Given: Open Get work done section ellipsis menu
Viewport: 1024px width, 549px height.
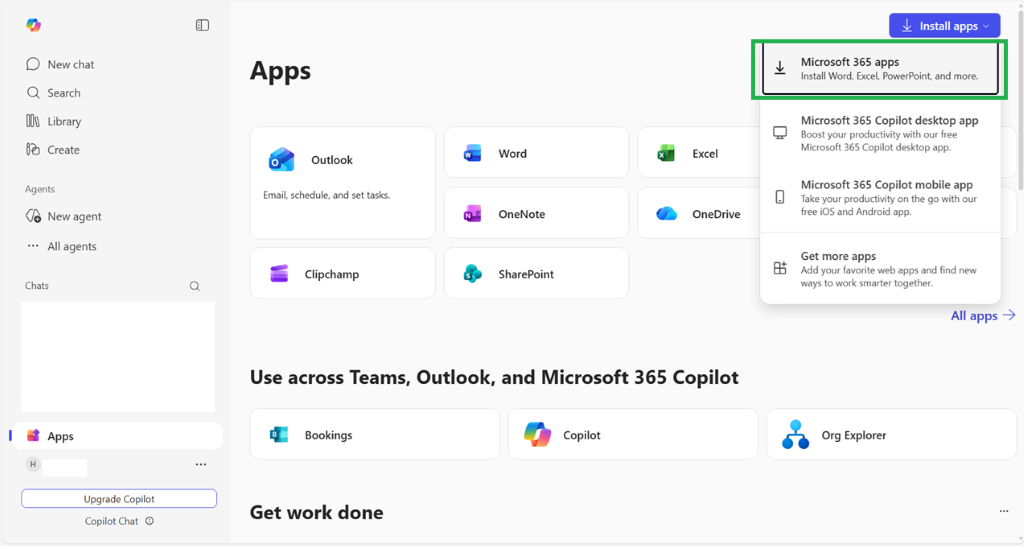Looking at the screenshot, I should [x=1004, y=511].
